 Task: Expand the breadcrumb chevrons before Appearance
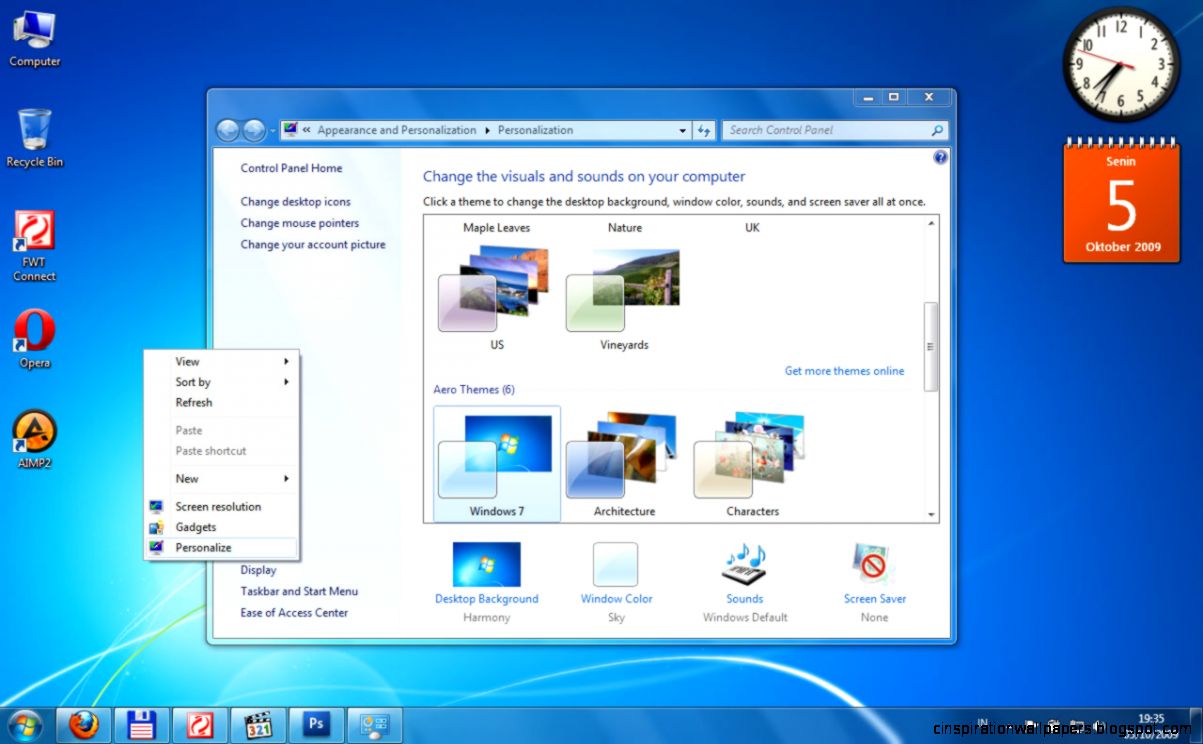coord(307,130)
